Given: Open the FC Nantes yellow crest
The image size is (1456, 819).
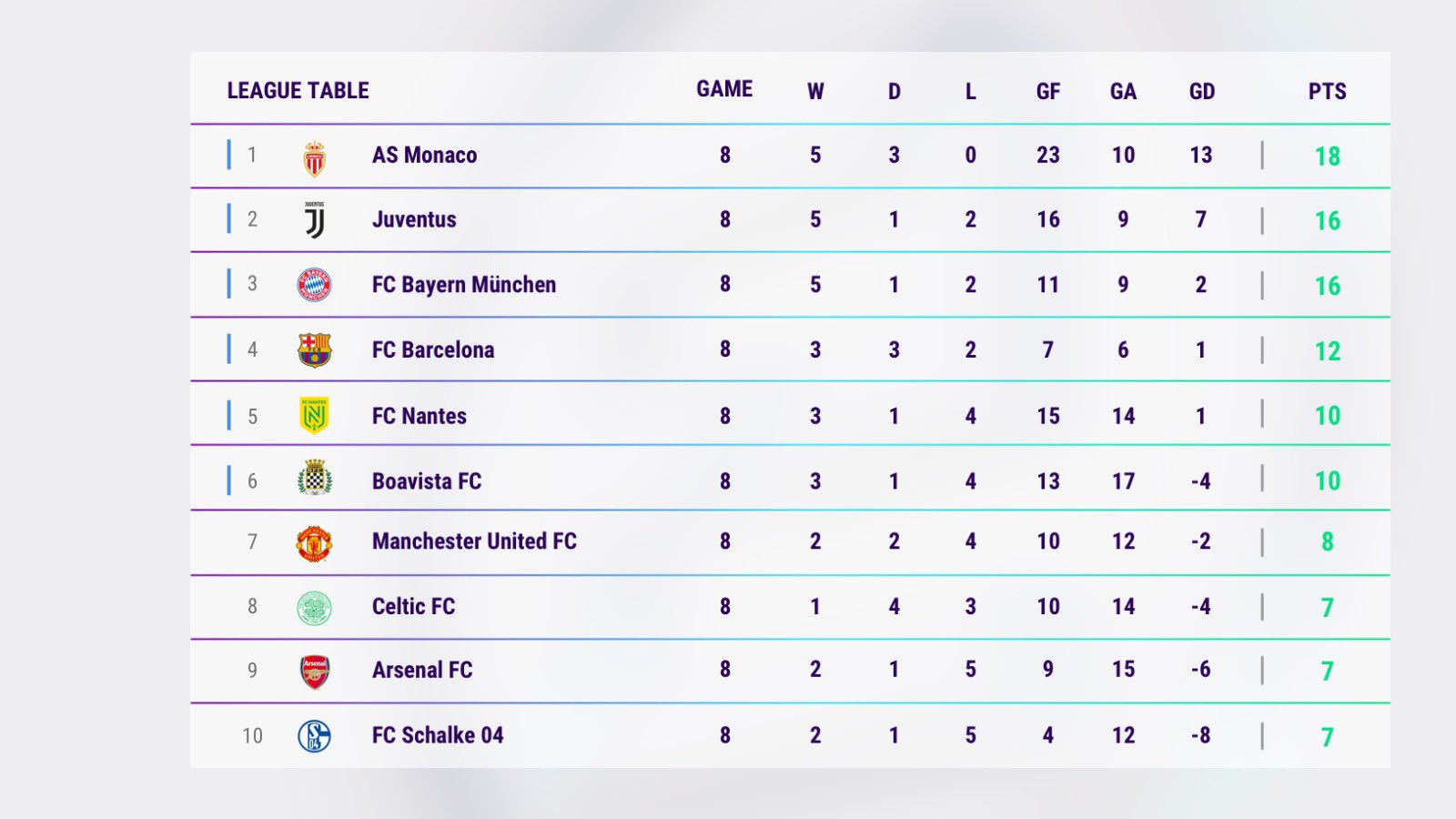Looking at the screenshot, I should click(314, 415).
